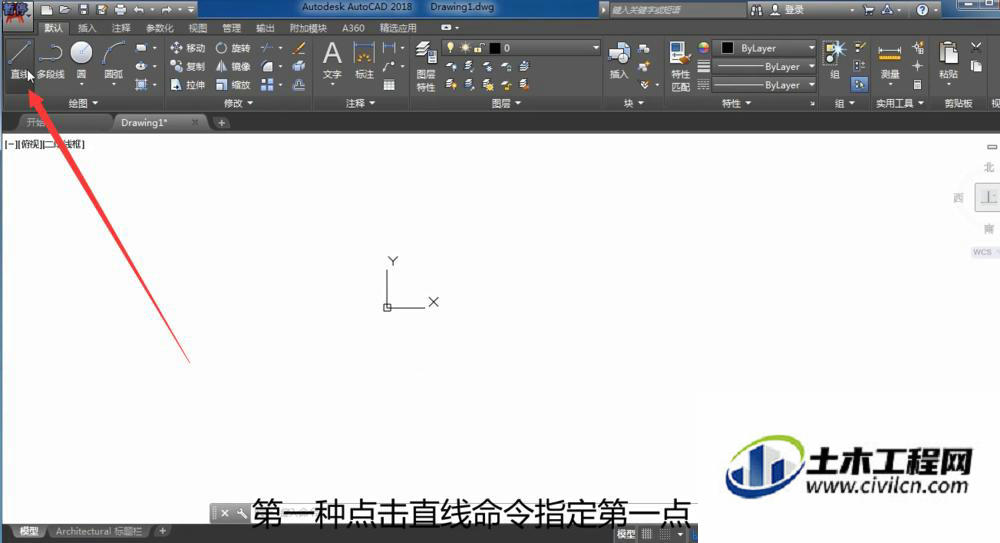This screenshot has height=543, width=1000.
Task: Click the Paste (粘贴) button
Action: tap(948, 61)
